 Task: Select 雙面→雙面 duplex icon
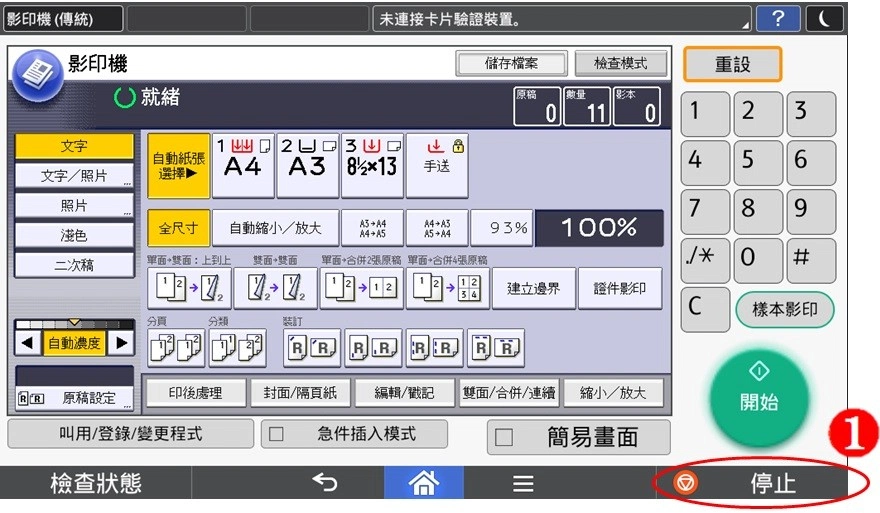(276, 288)
